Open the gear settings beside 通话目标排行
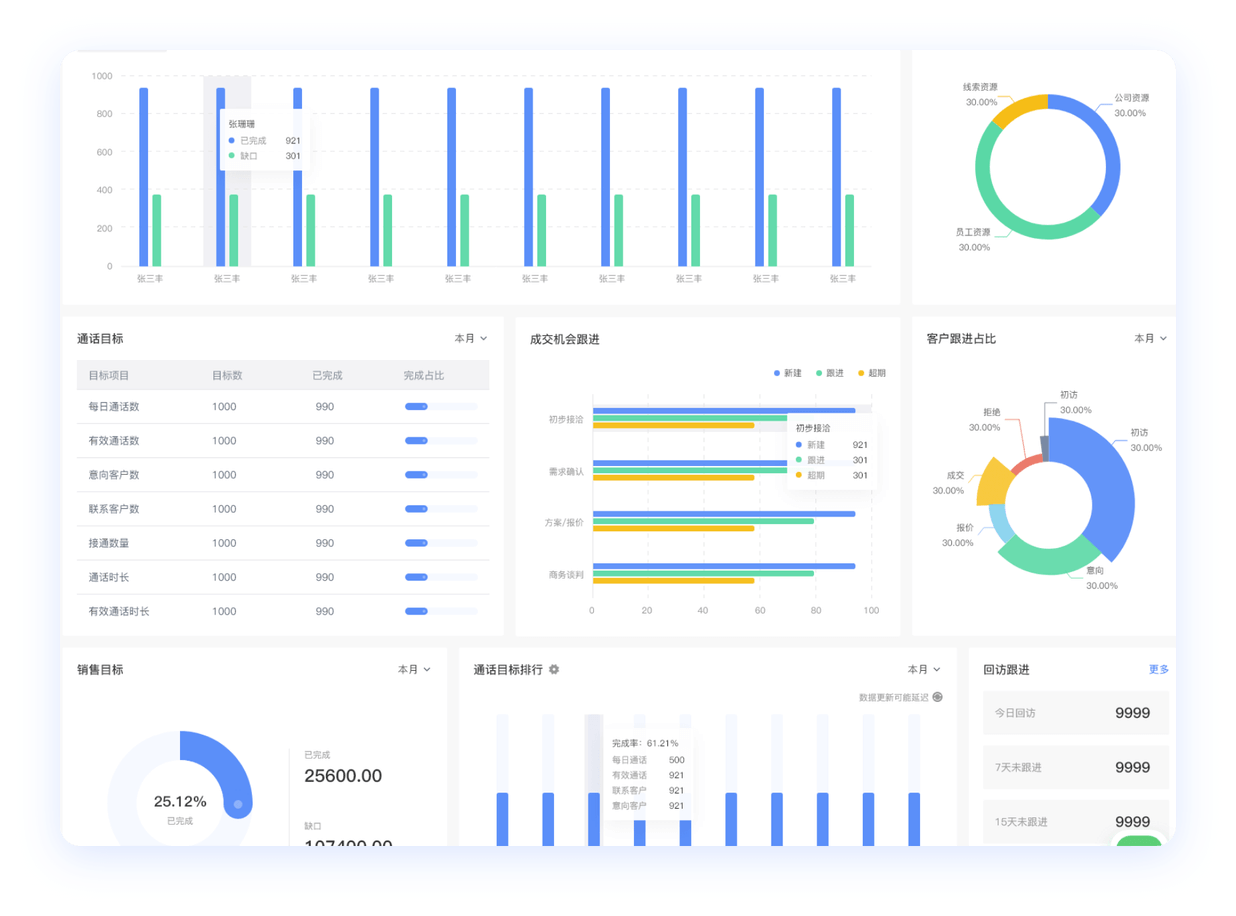Viewport: 1236px width, 916px height. click(554, 670)
